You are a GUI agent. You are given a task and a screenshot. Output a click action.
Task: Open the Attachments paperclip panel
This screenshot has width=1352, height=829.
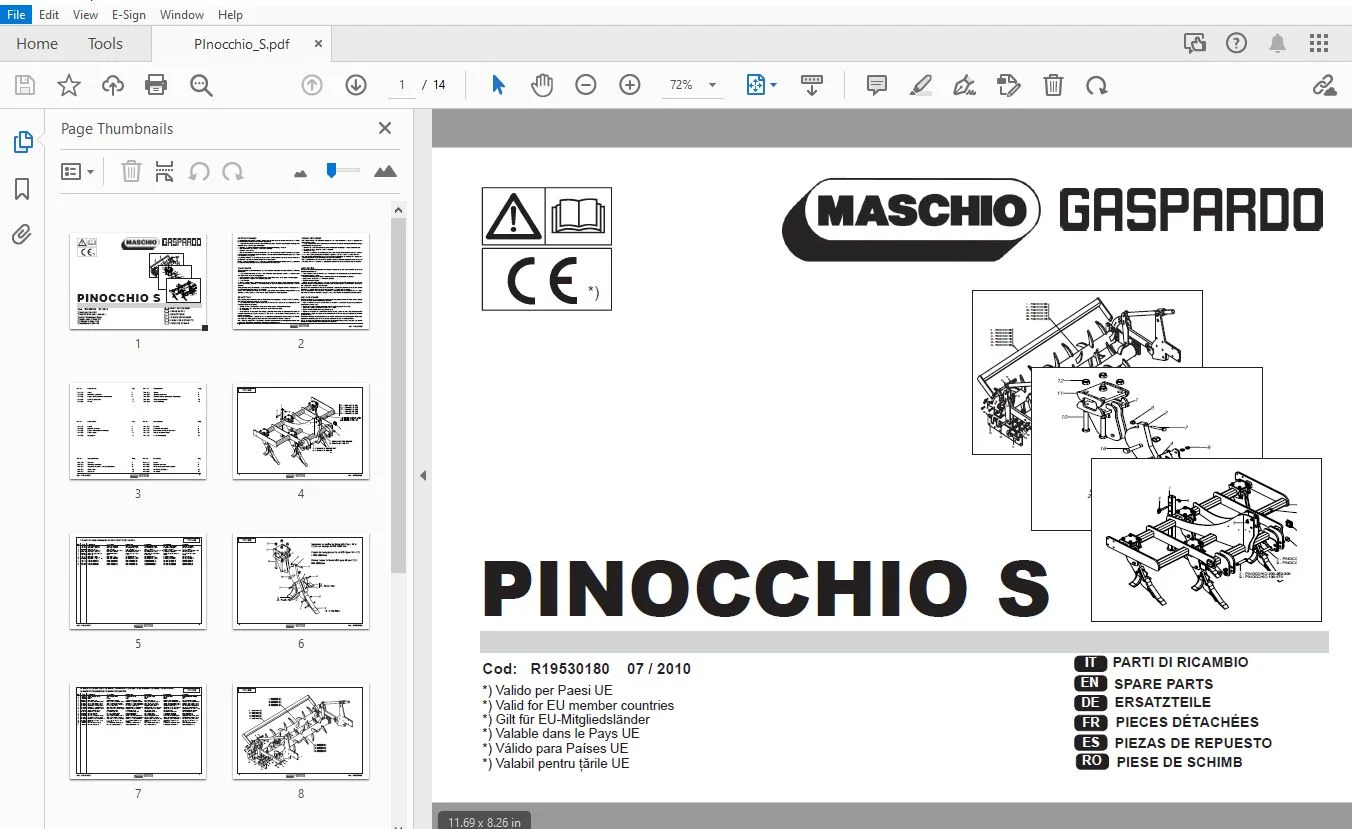22,235
